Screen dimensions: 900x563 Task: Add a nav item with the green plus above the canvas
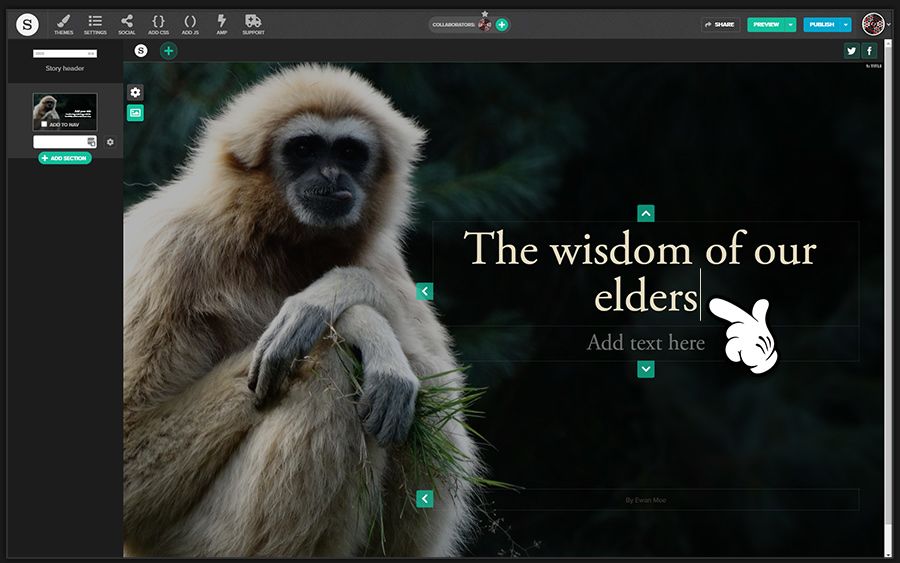(x=168, y=51)
